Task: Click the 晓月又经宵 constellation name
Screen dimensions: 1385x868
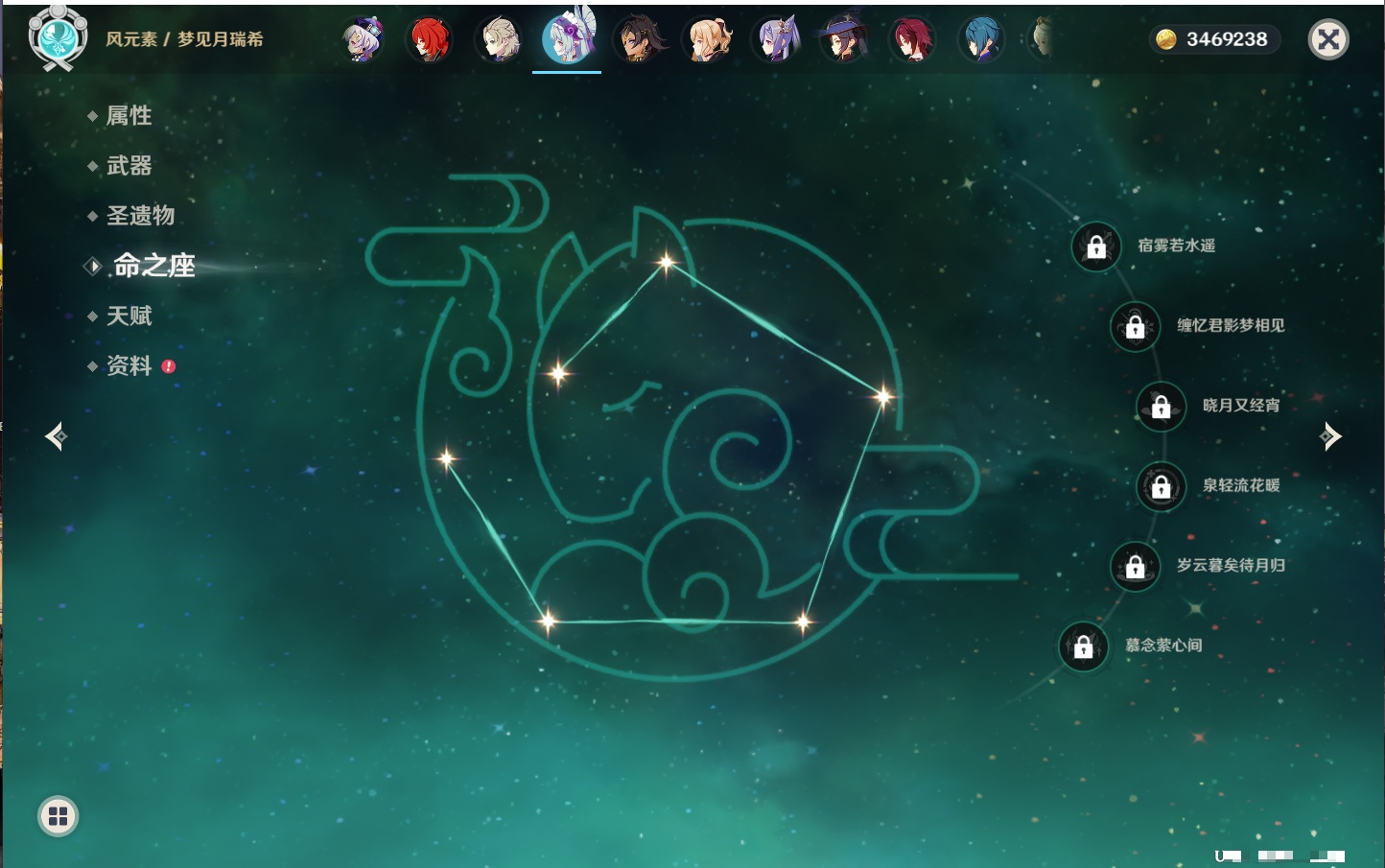Action: 1241,405
